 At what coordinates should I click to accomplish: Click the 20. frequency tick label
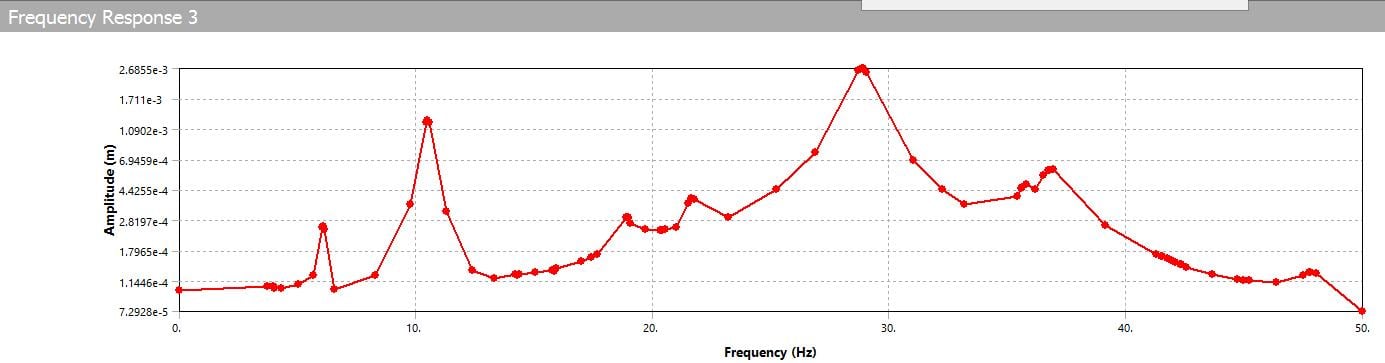[x=651, y=327]
